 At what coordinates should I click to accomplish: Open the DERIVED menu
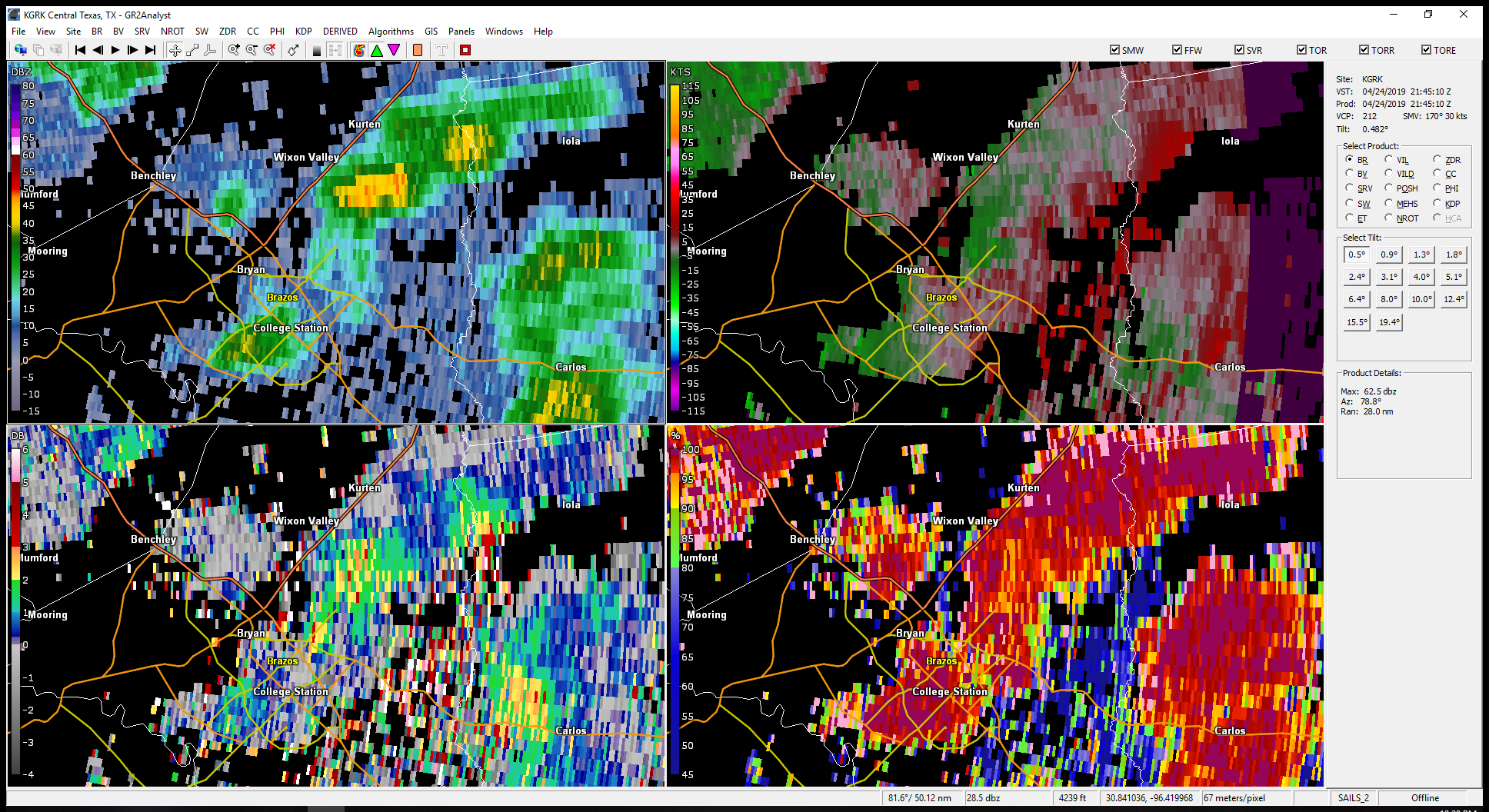340,32
